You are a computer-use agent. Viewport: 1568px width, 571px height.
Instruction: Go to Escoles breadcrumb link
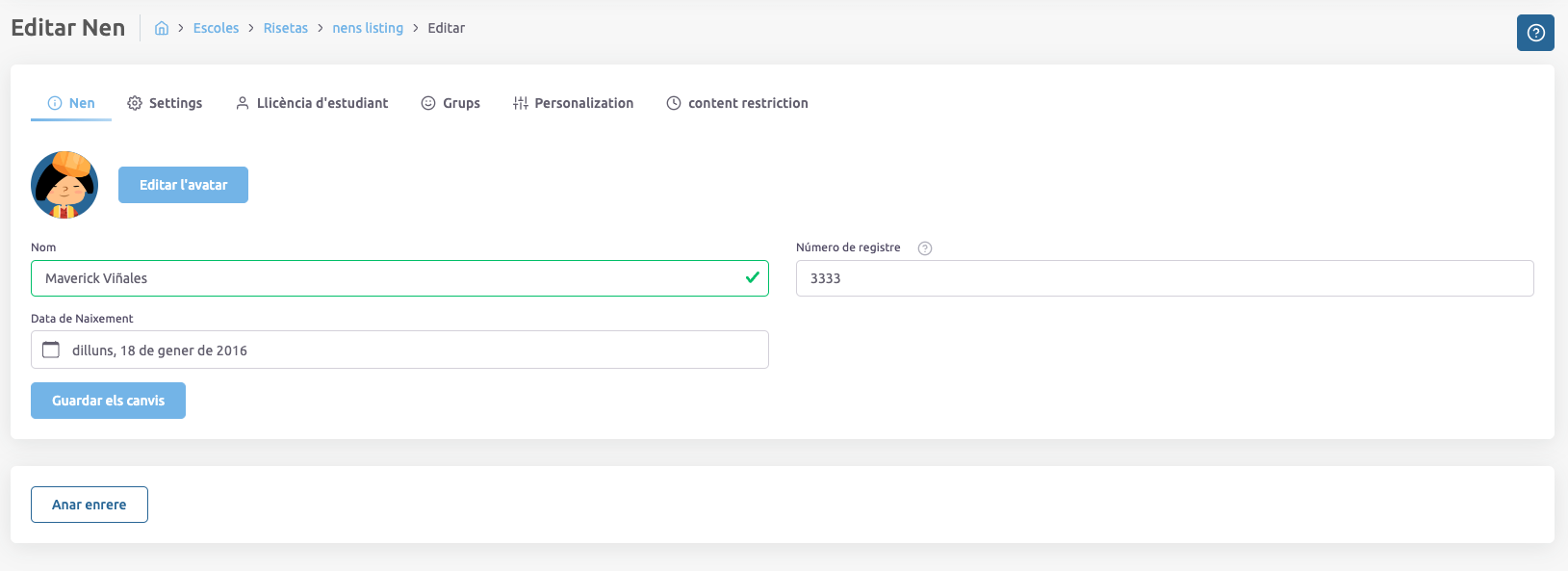tap(216, 29)
